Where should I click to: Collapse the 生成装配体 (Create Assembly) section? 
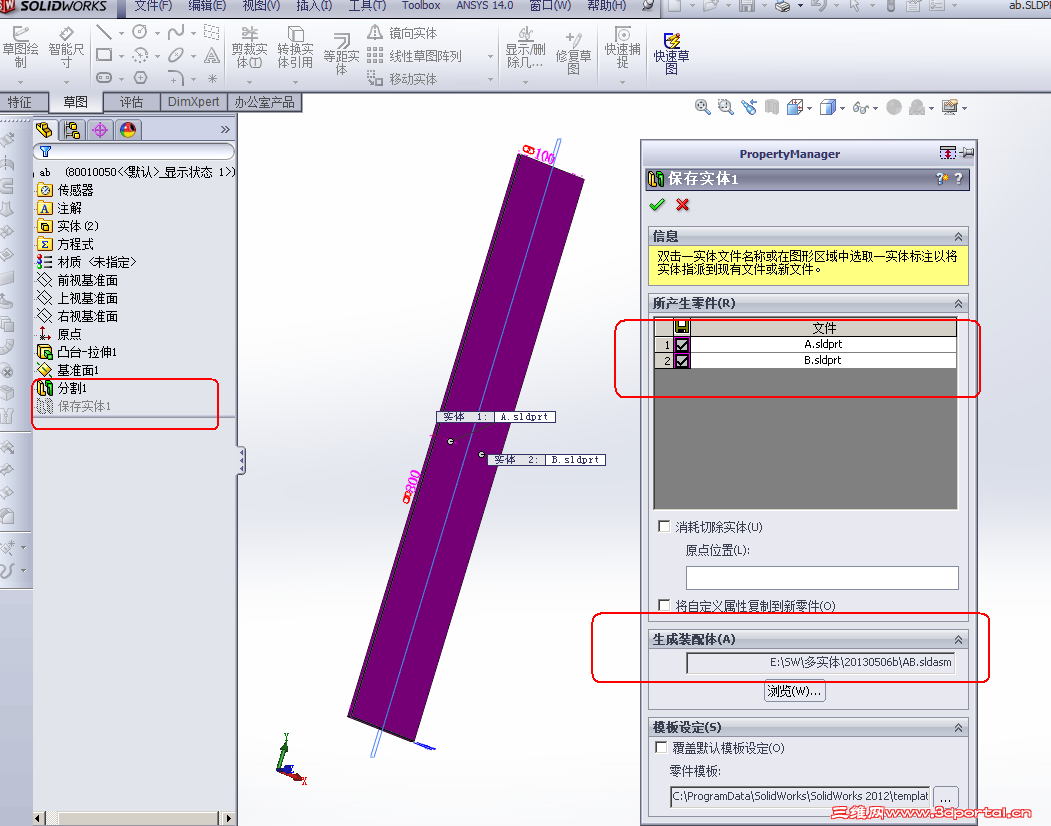pyautogui.click(x=959, y=640)
